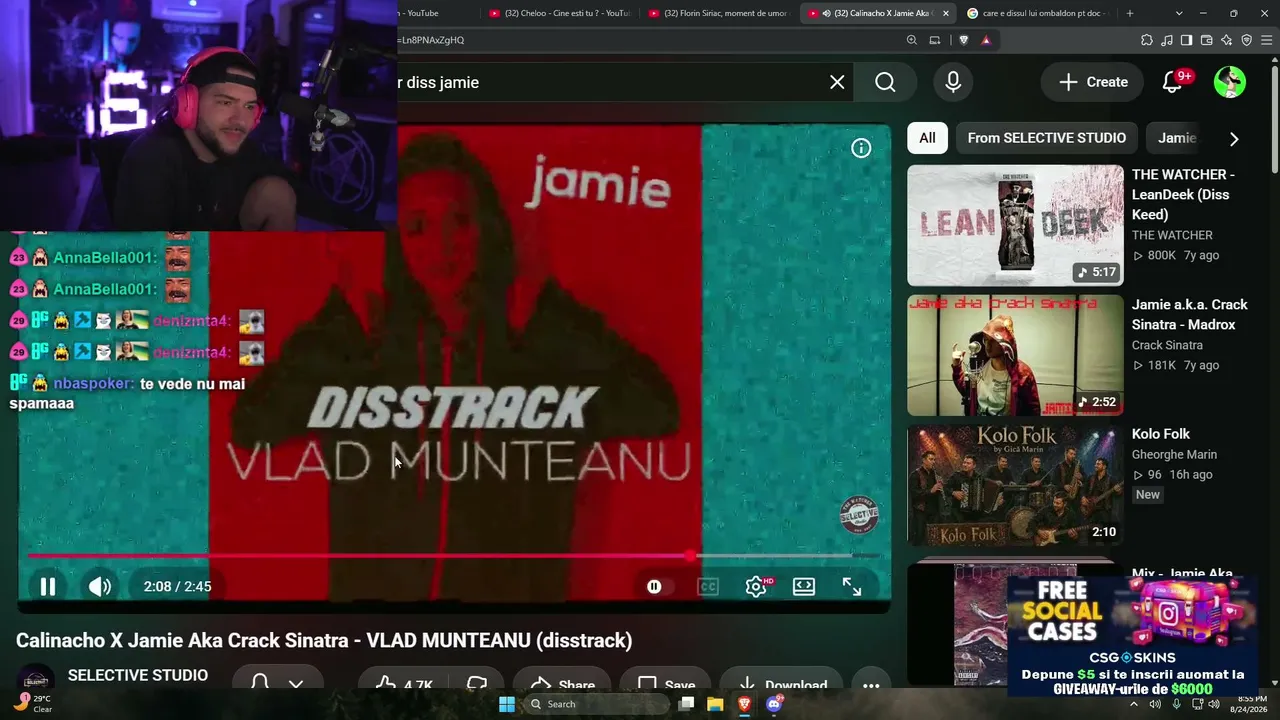Click the SELECTIVE STUDIO channel name
Screen dimensions: 1280x720
(138, 676)
